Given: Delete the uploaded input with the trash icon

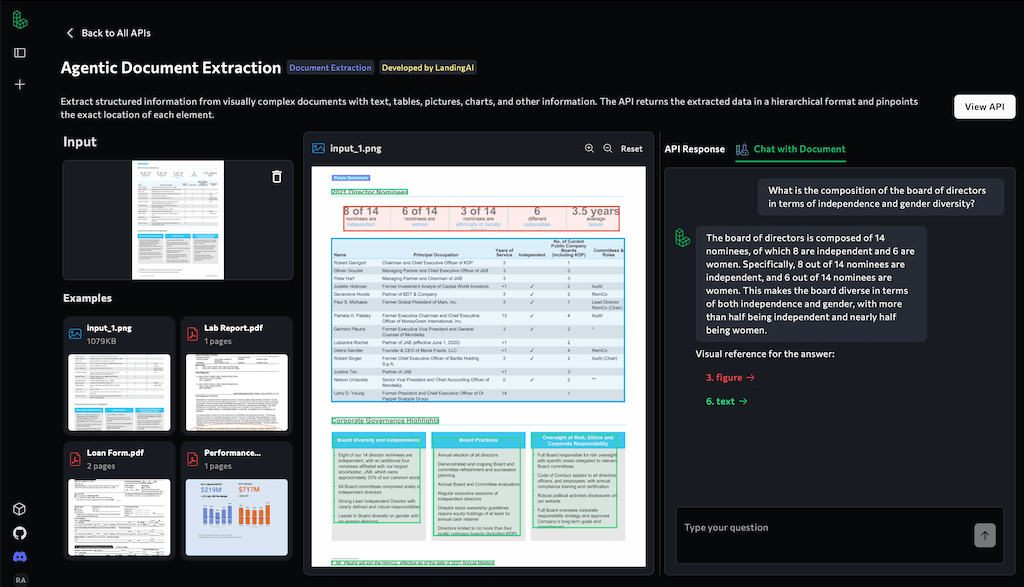Looking at the screenshot, I should [x=277, y=177].
